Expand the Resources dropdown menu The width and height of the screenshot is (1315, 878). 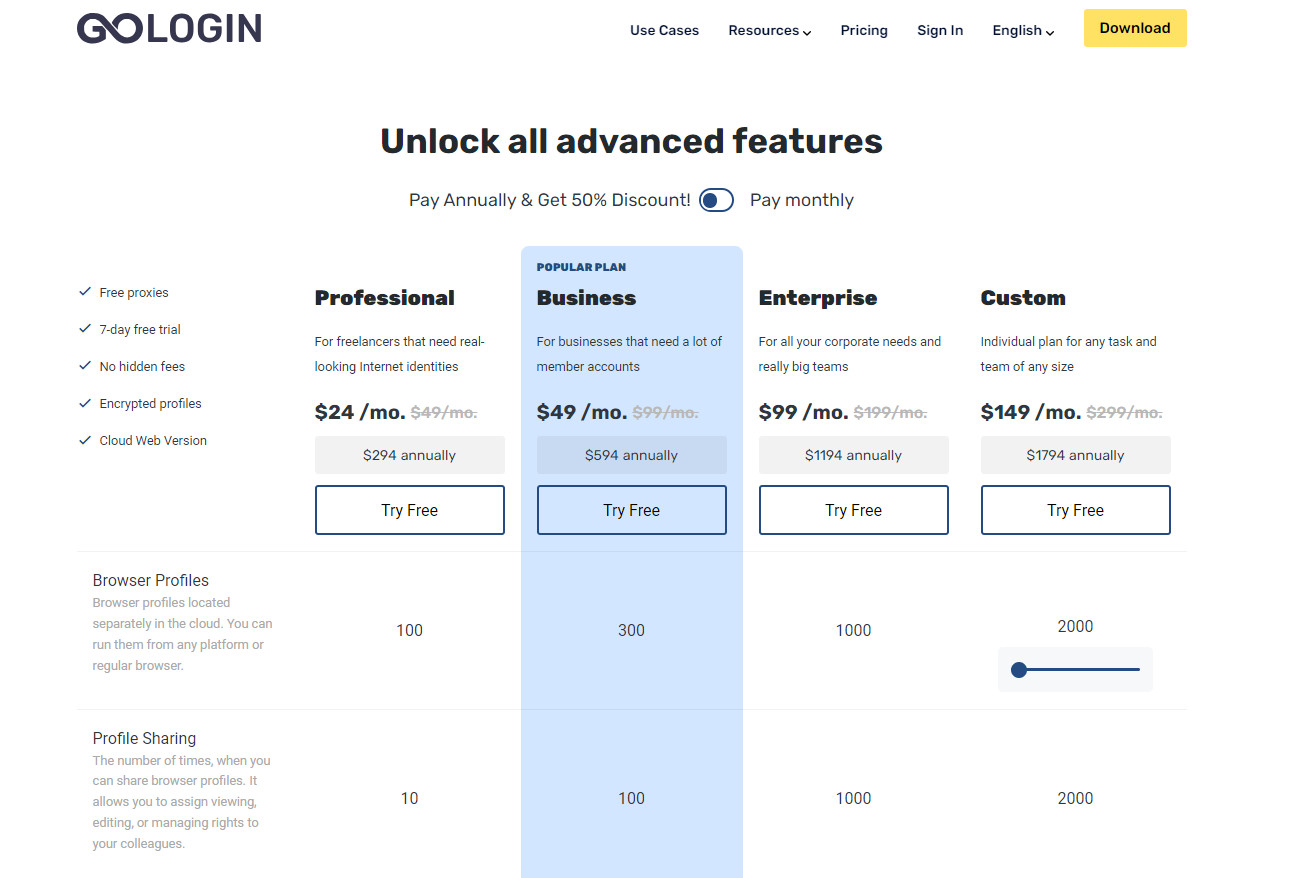pyautogui.click(x=769, y=30)
